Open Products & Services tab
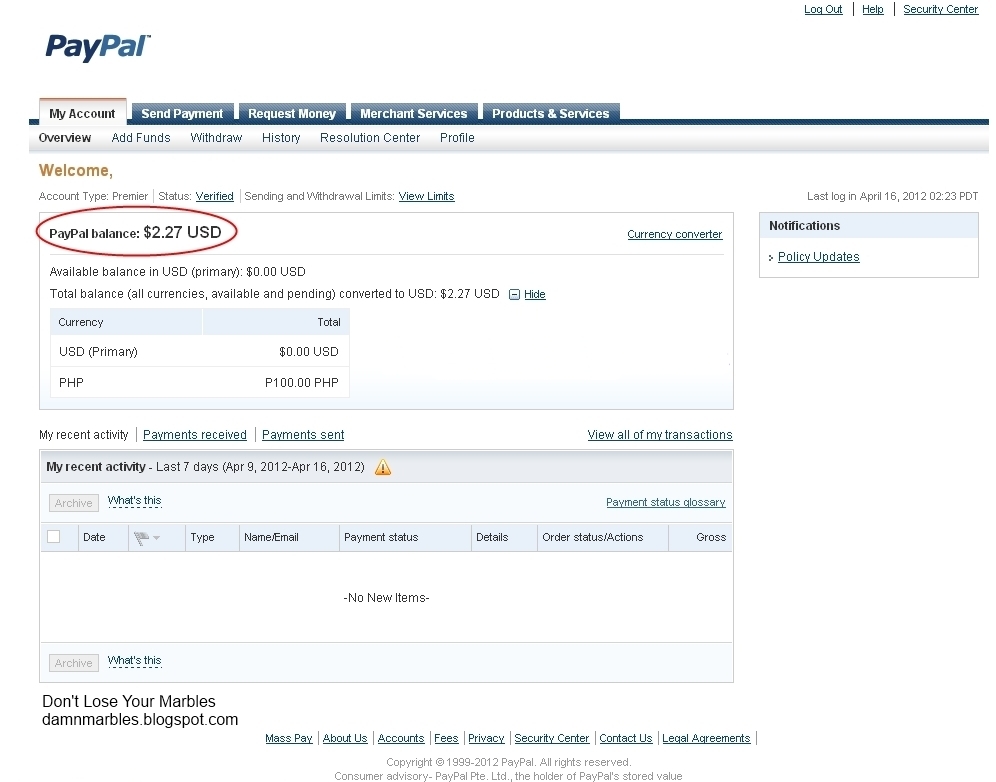The image size is (996, 782). 551,113
